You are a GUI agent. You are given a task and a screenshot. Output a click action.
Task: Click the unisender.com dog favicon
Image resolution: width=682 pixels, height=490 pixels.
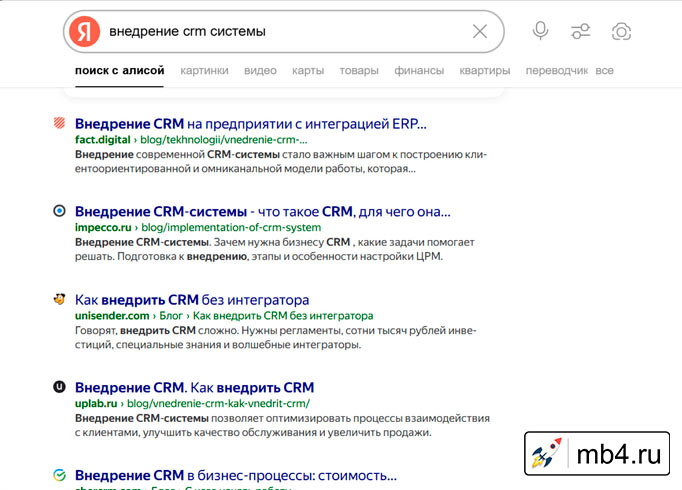[60, 299]
